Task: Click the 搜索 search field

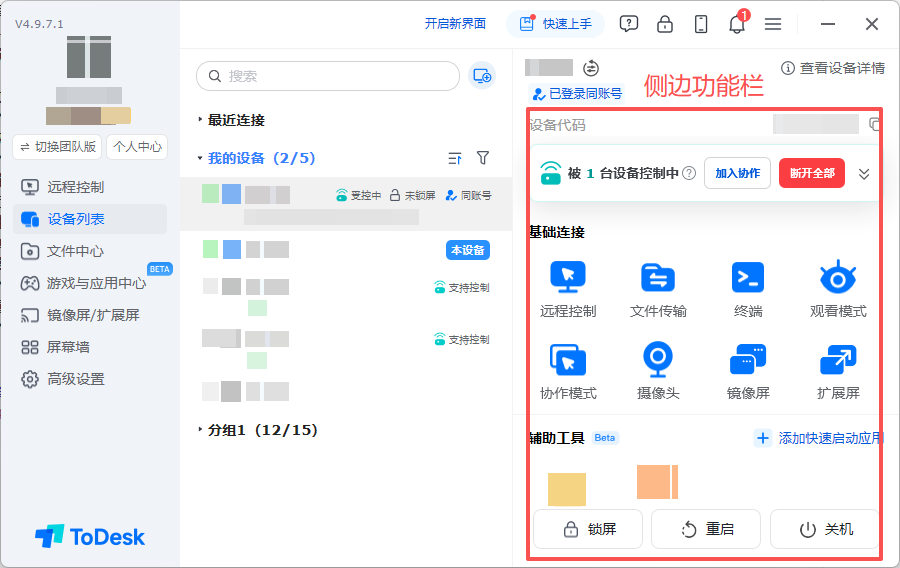Action: [x=328, y=76]
